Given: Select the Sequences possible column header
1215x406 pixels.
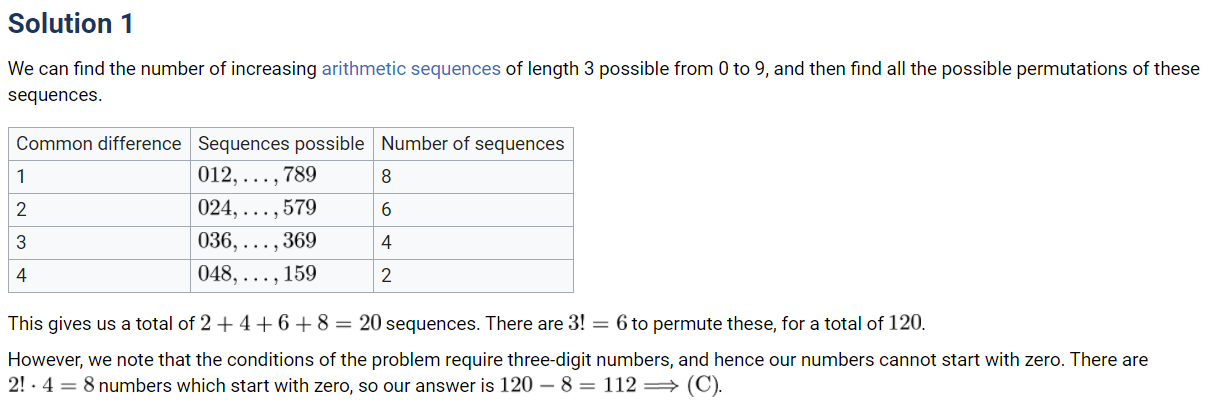Looking at the screenshot, I should click(x=281, y=144).
